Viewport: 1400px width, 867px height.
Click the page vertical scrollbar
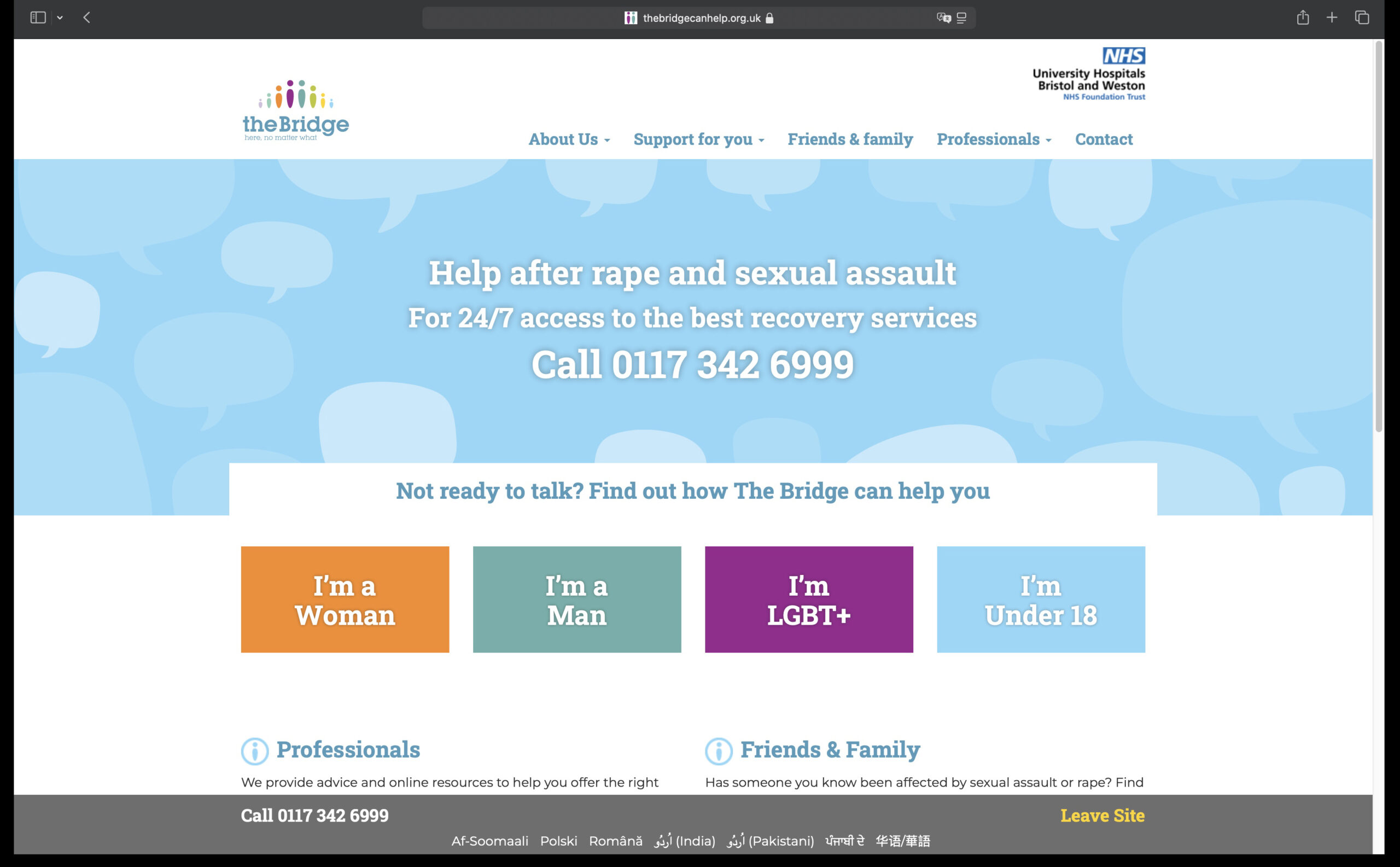(x=1379, y=236)
